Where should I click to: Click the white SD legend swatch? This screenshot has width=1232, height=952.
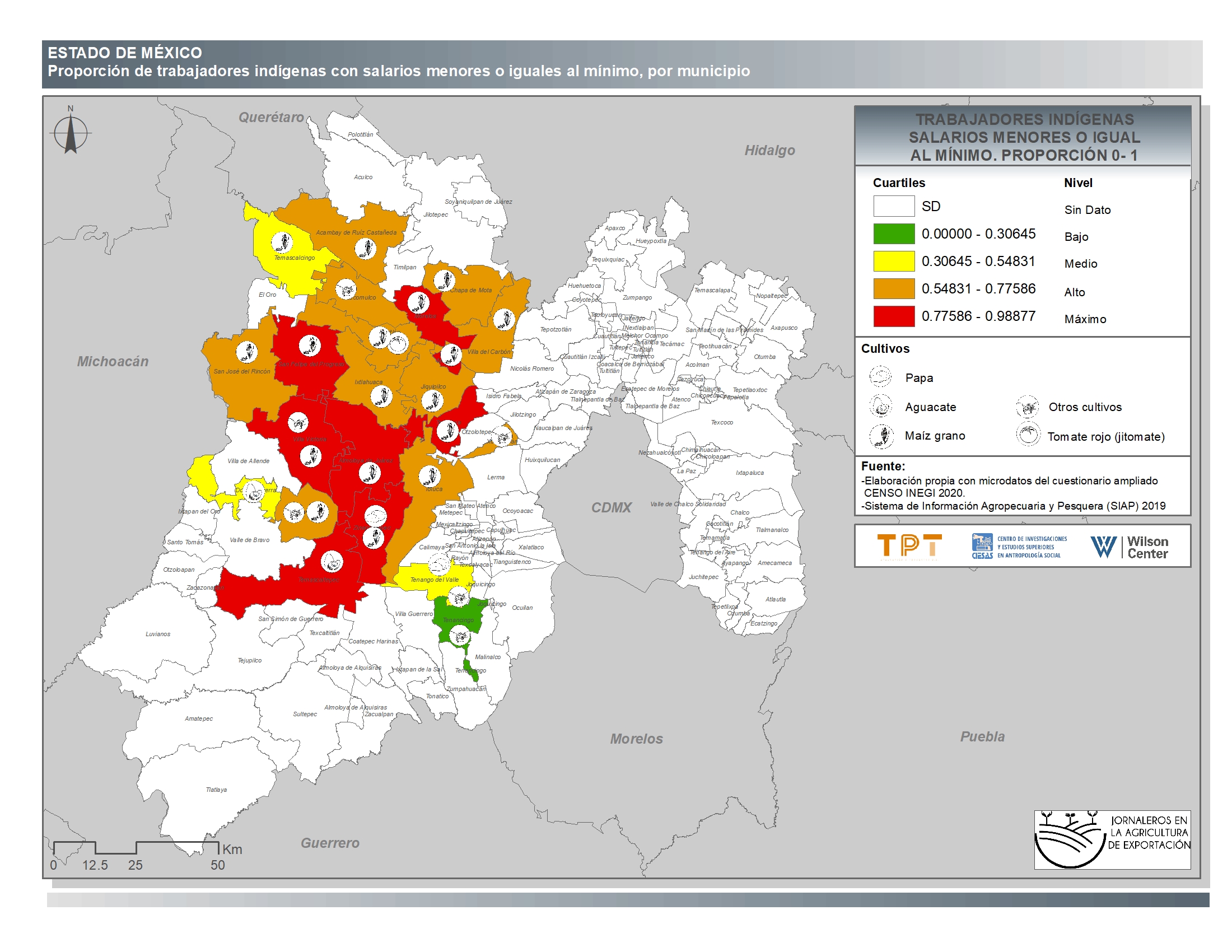coord(894,207)
